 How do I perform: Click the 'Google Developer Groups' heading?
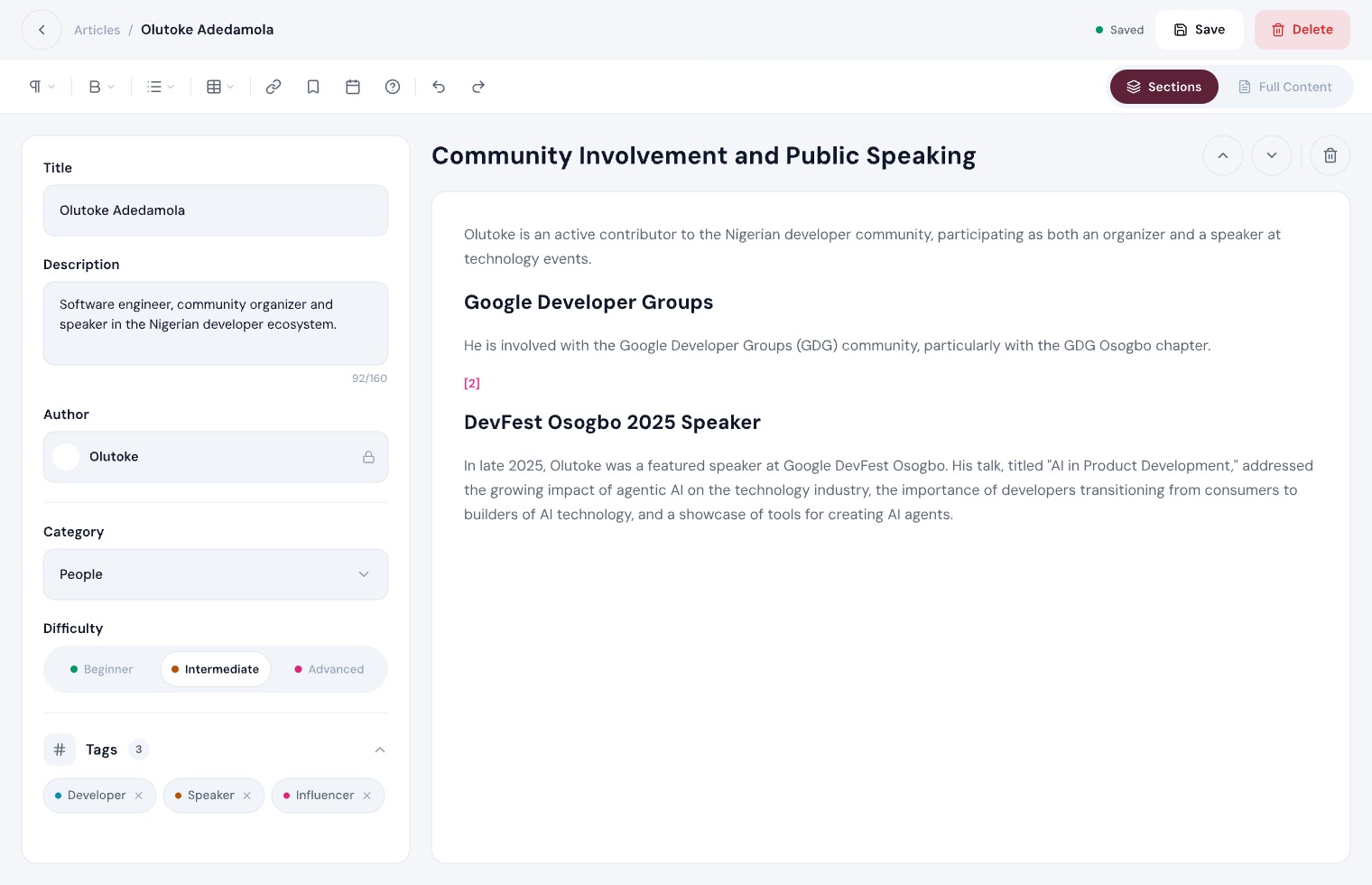(589, 303)
